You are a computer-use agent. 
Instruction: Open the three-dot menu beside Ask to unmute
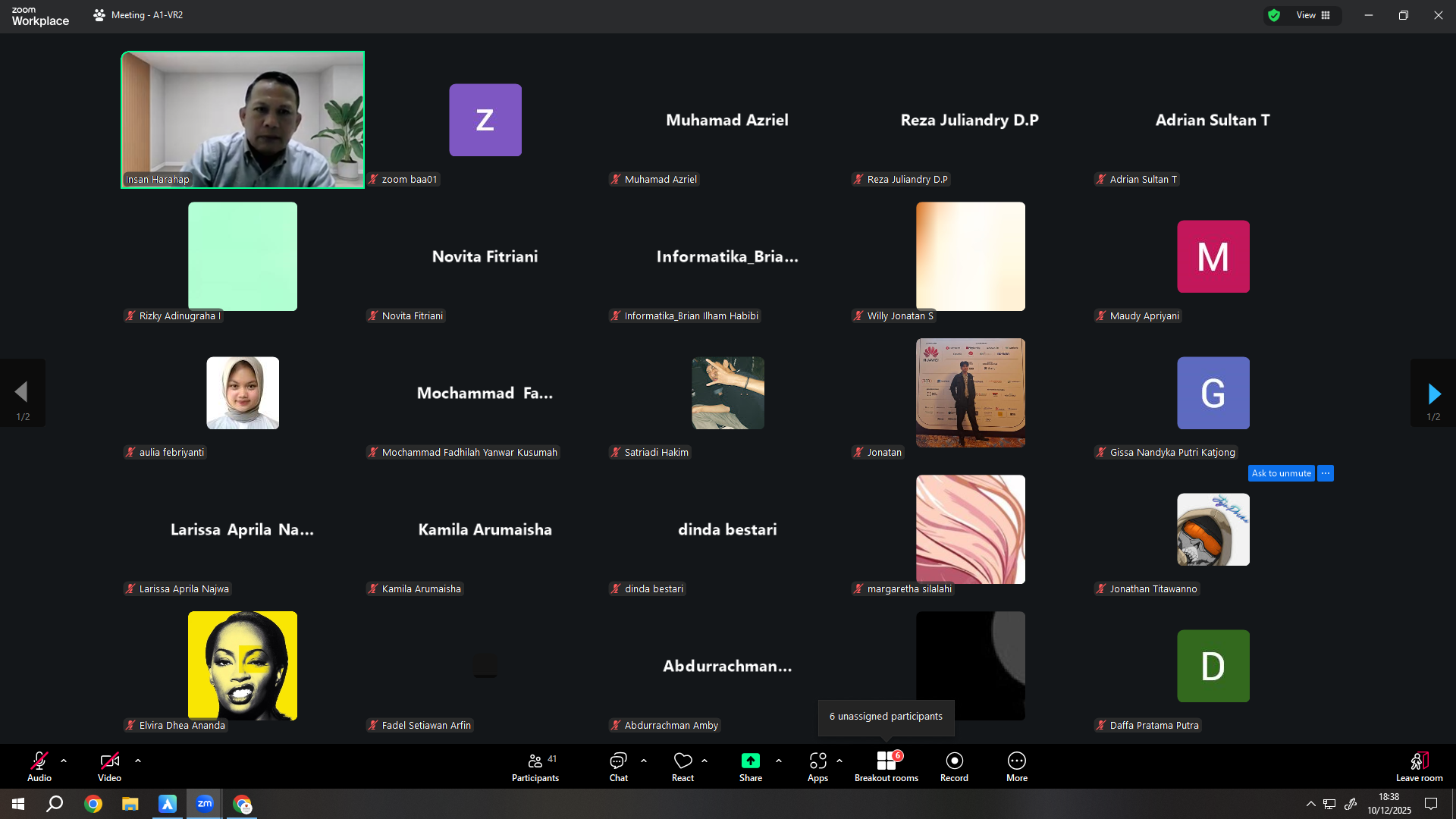pyautogui.click(x=1326, y=473)
